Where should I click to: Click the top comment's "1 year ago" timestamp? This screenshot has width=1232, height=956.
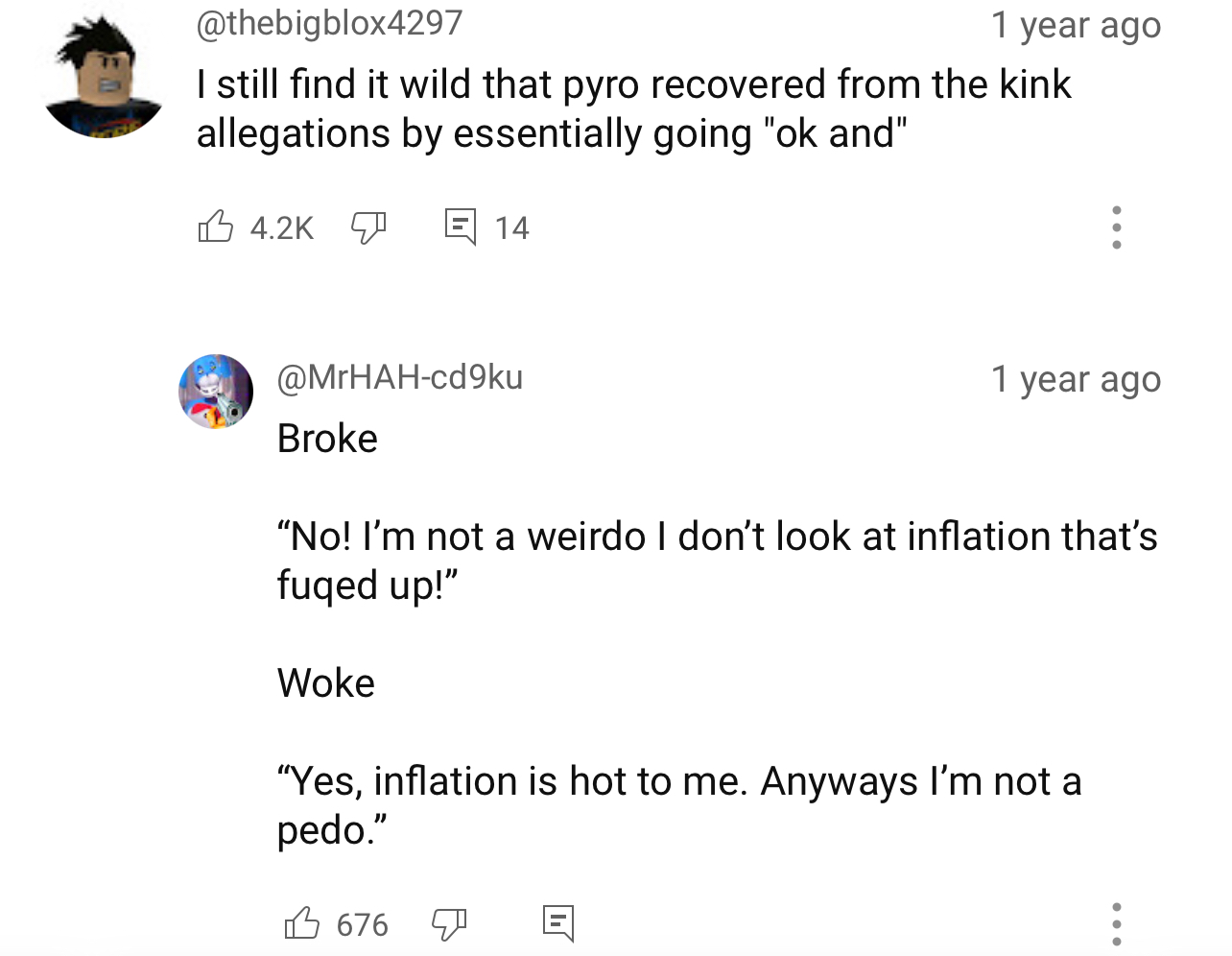[x=1076, y=26]
